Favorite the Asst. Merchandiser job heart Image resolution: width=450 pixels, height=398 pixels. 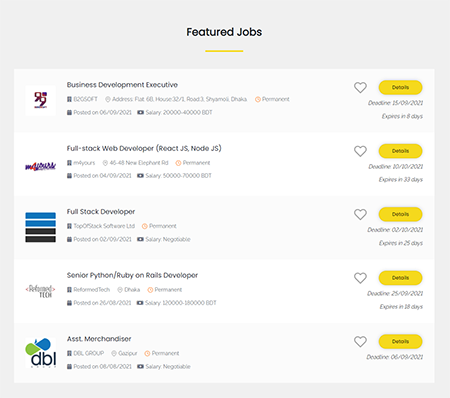point(360,342)
